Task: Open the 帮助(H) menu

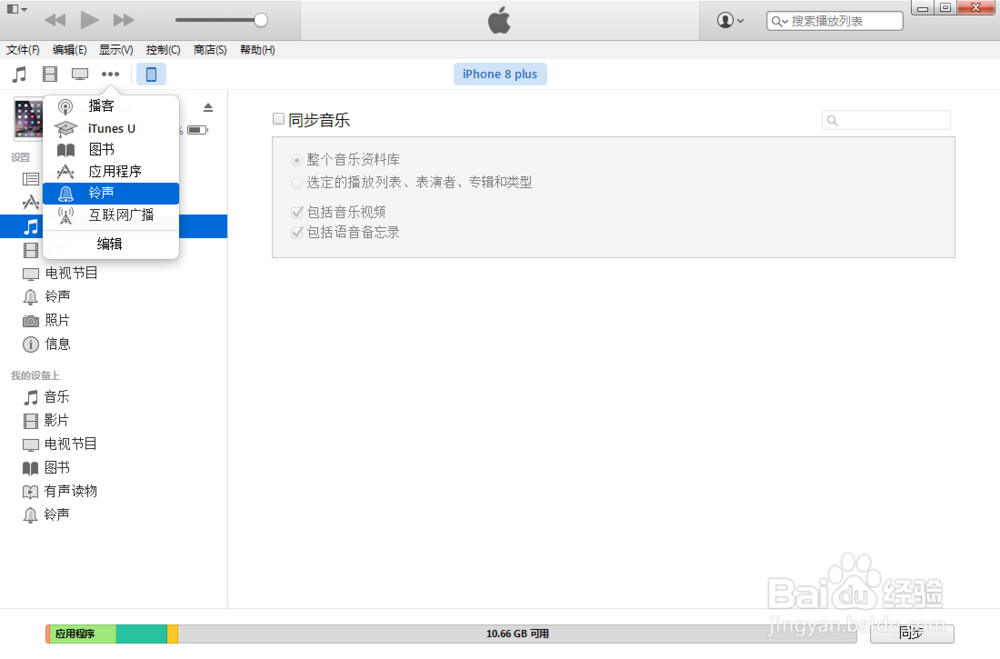Action: coord(257,50)
